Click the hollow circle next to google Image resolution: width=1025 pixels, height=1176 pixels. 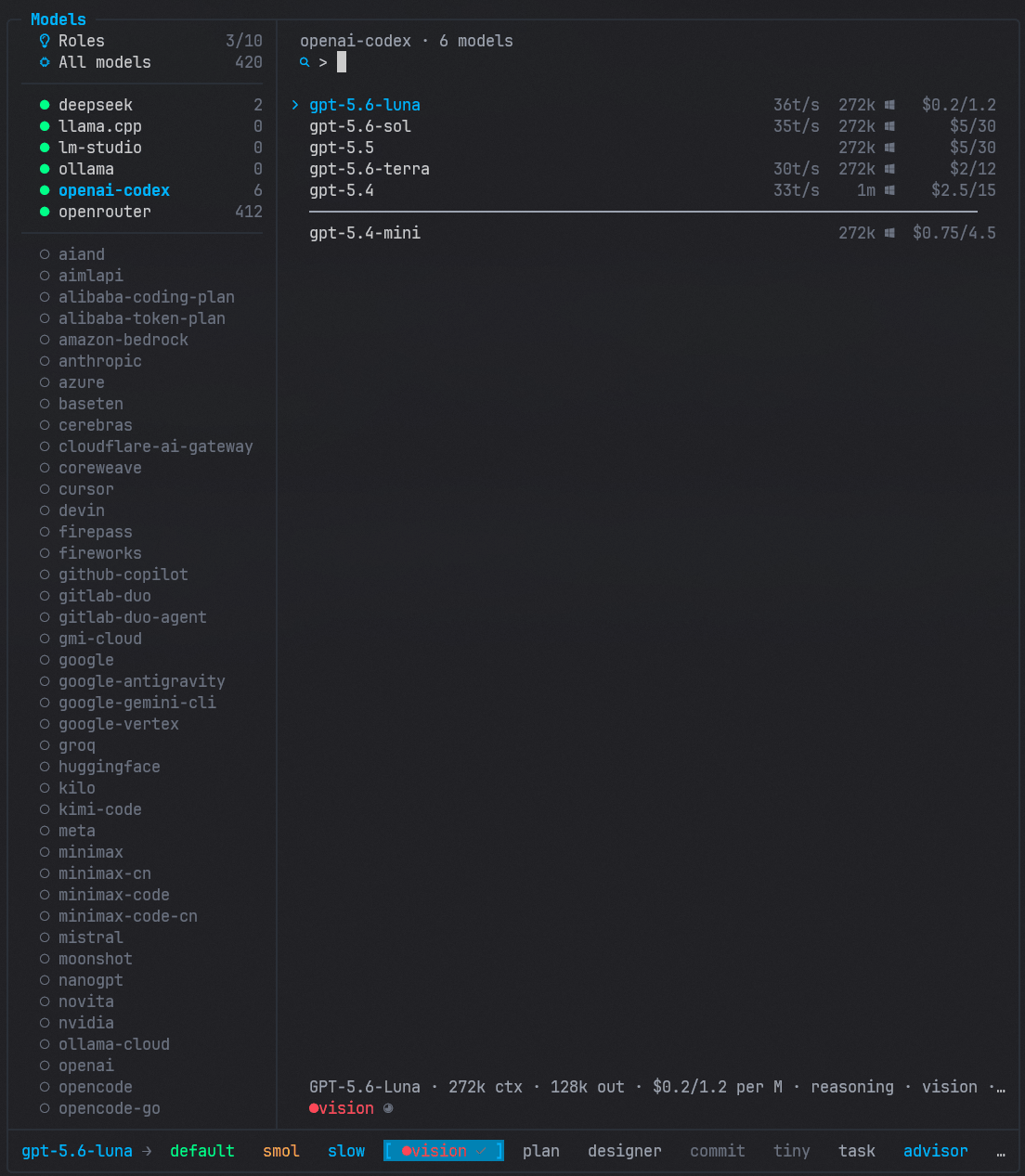point(45,660)
